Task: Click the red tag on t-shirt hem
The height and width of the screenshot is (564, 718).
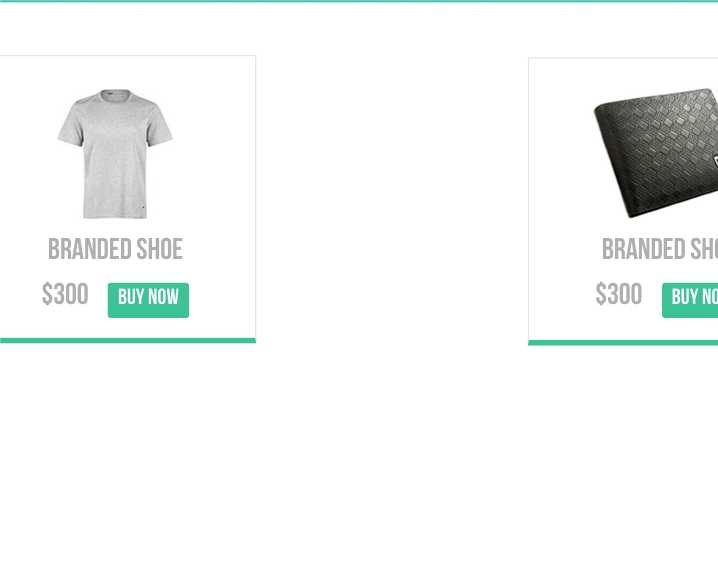Action: (143, 208)
